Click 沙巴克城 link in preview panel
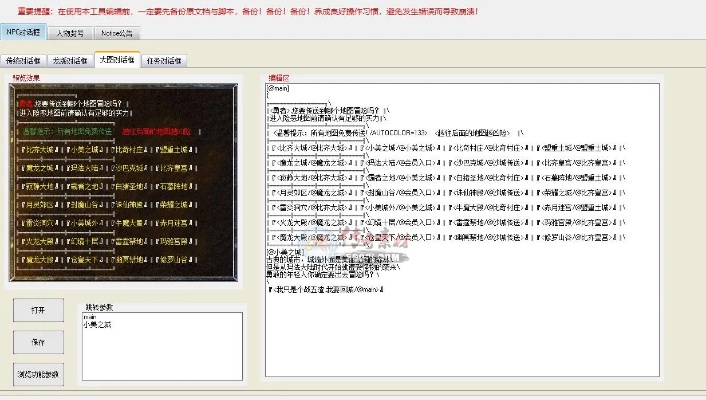706x400 pixels. (x=130, y=168)
